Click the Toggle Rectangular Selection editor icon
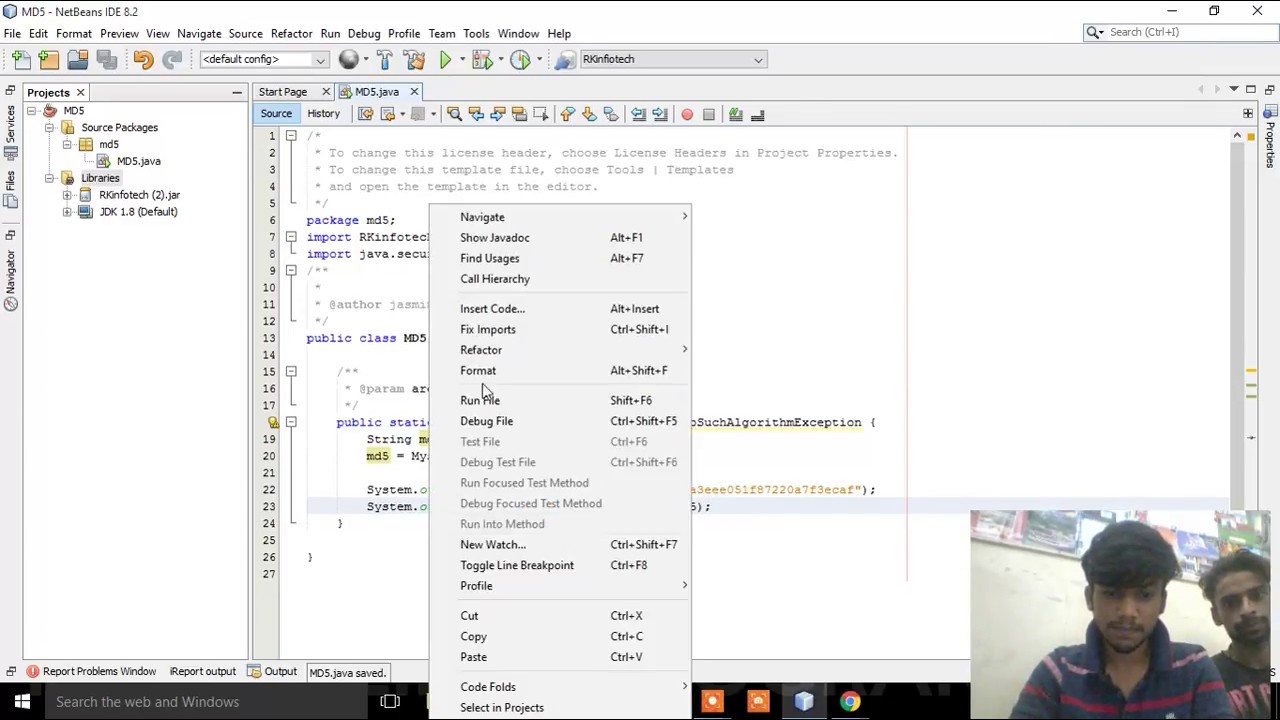 [541, 114]
